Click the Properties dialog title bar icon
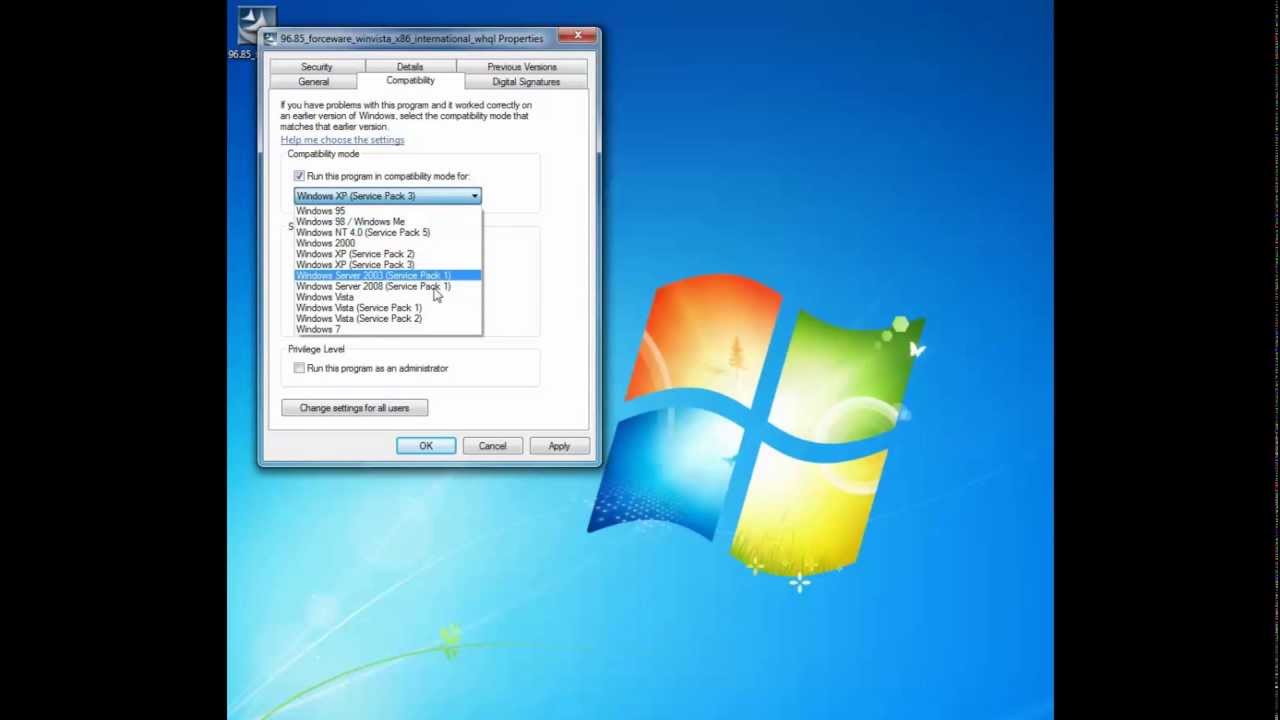The height and width of the screenshot is (720, 1280). (x=270, y=38)
